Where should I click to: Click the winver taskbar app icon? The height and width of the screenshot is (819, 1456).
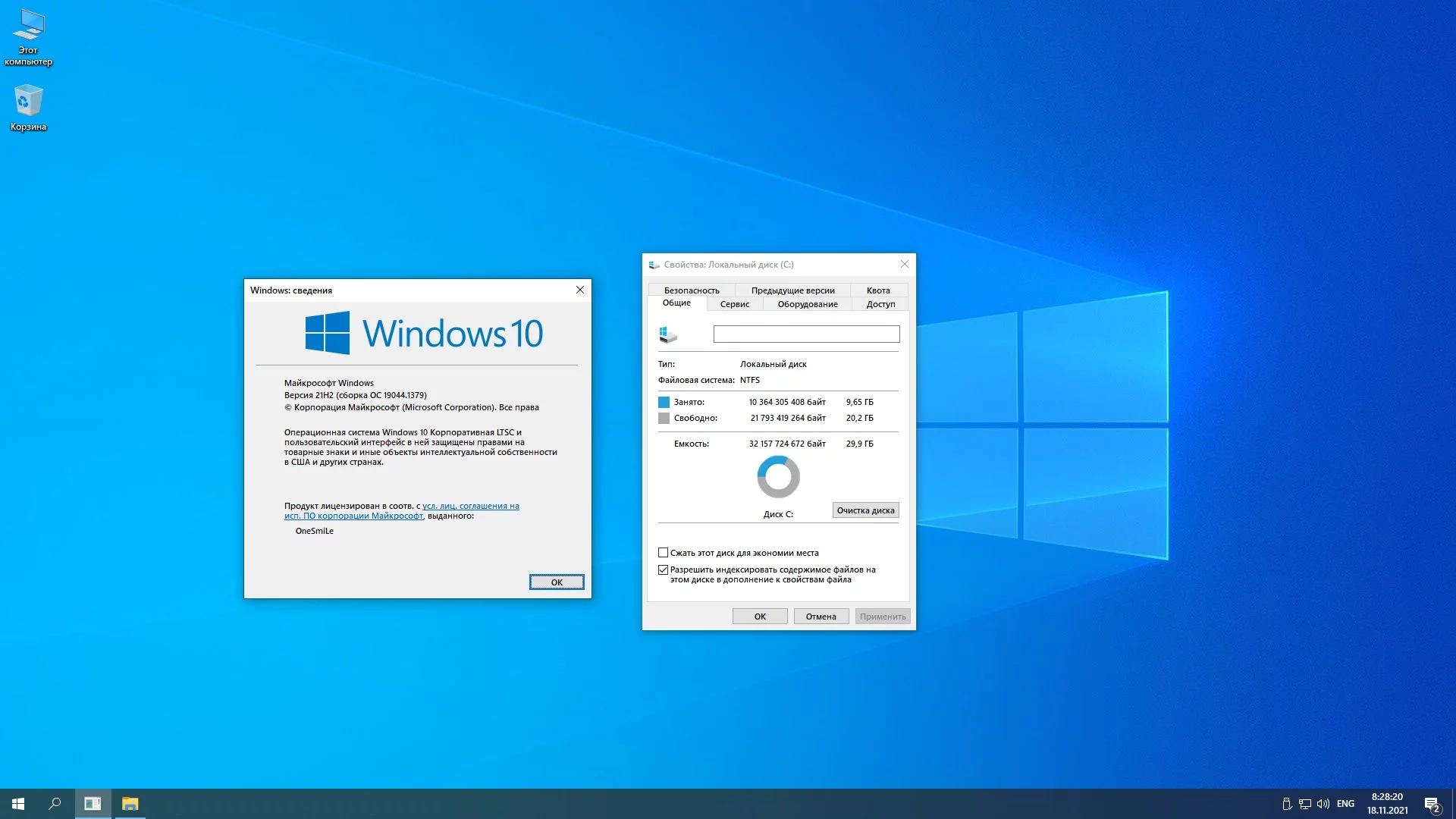(93, 804)
